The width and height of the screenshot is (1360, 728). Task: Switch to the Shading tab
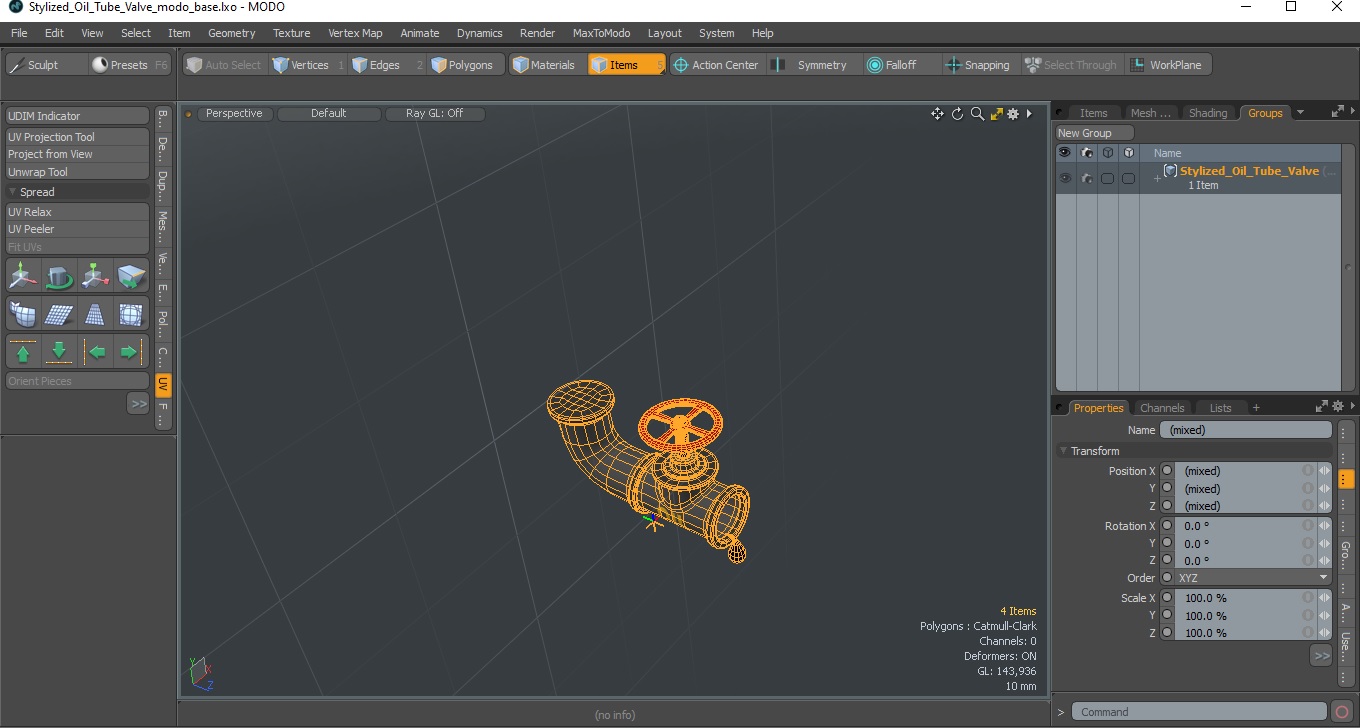(1208, 113)
